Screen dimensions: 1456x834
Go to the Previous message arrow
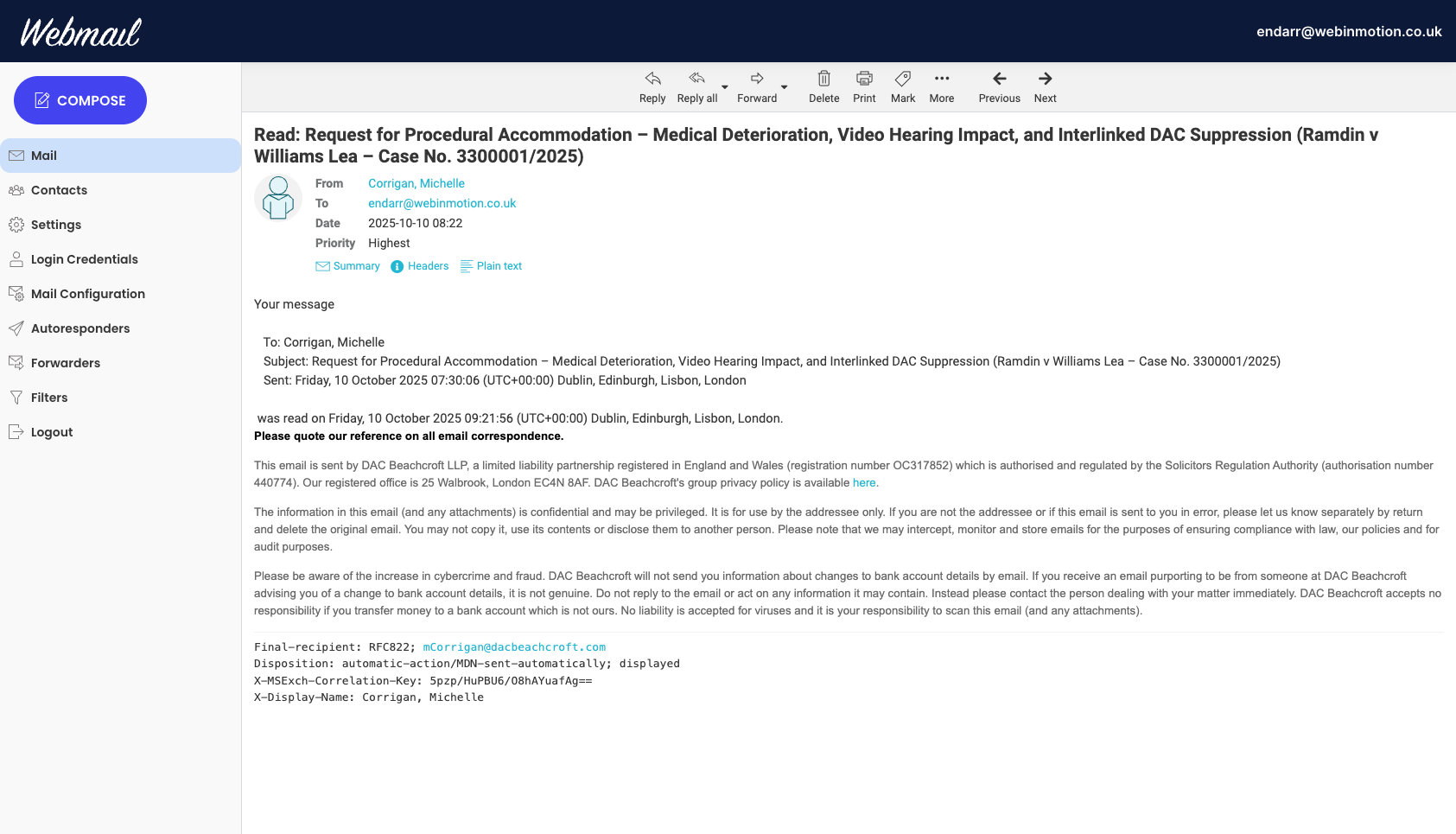tap(999, 78)
